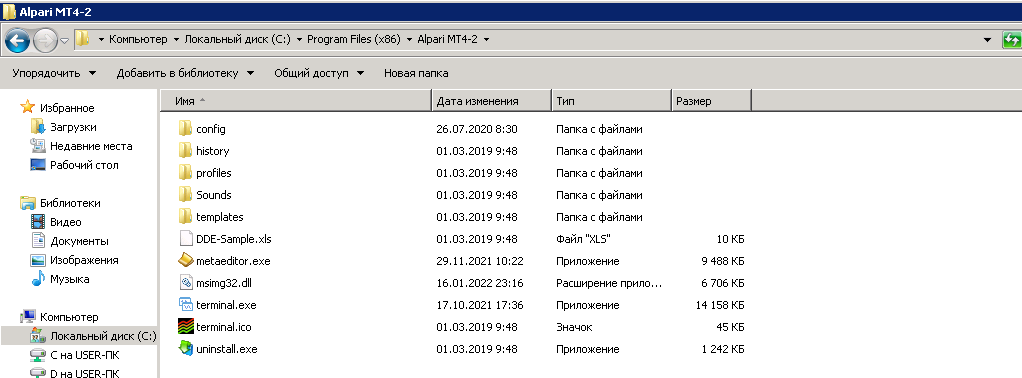Viewport: 1022px width, 378px height.
Task: Expand the Добавить в библиотеку dropdown
Action: pyautogui.click(x=185, y=73)
